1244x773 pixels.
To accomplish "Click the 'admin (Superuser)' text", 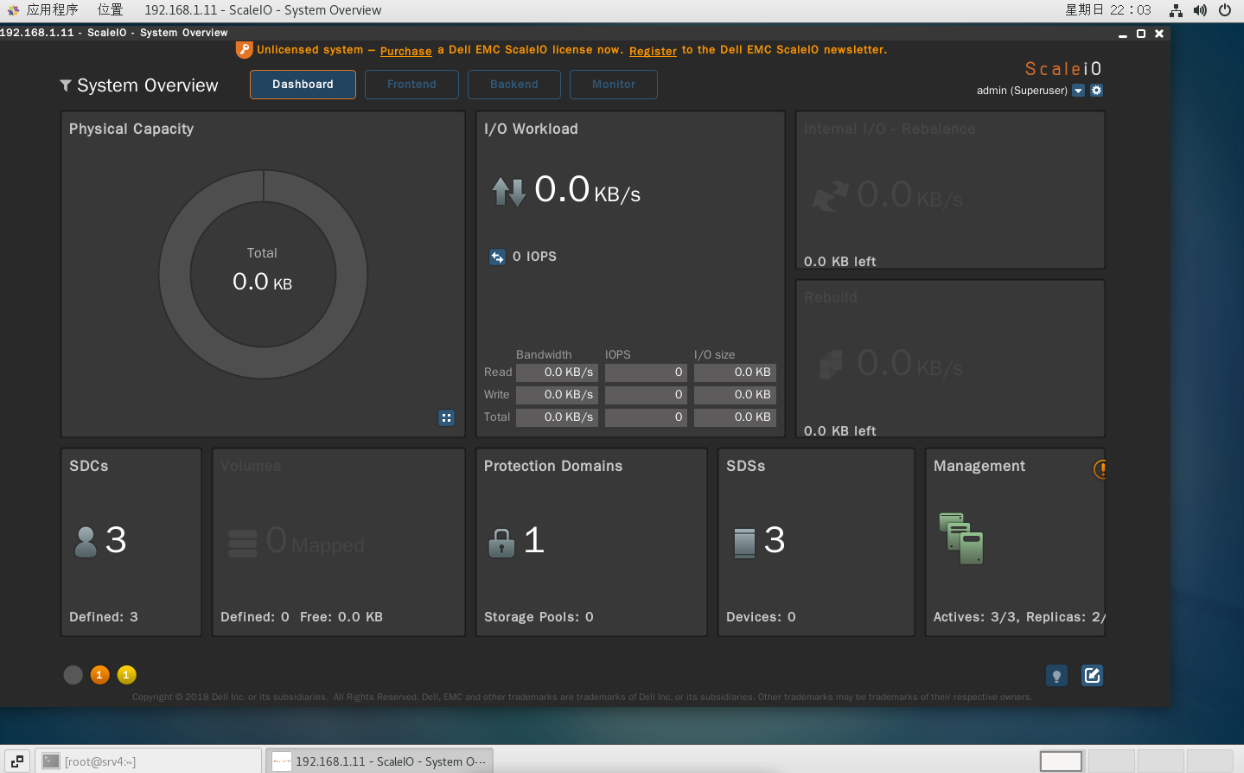I will (1022, 91).
